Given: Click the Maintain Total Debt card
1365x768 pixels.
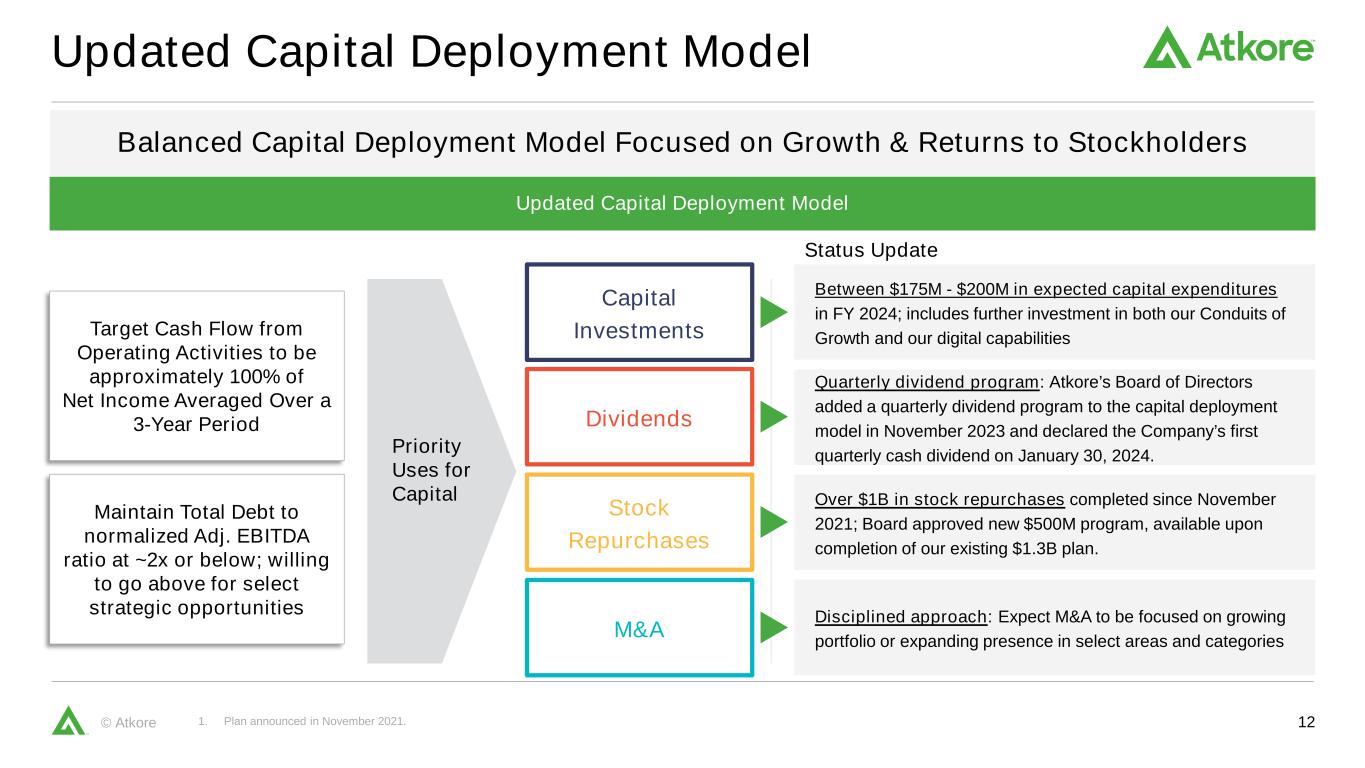Looking at the screenshot, I should pyautogui.click(x=197, y=559).
